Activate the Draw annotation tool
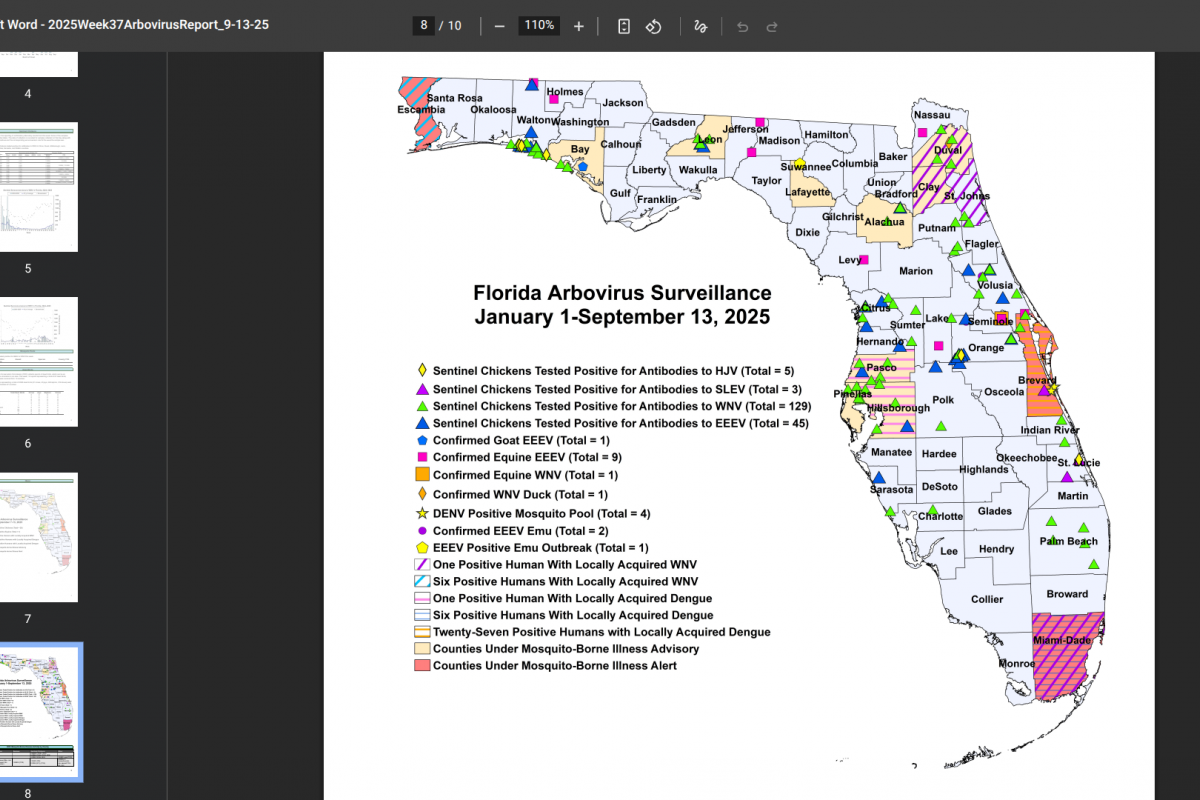Viewport: 1200px width, 800px height. tap(700, 26)
